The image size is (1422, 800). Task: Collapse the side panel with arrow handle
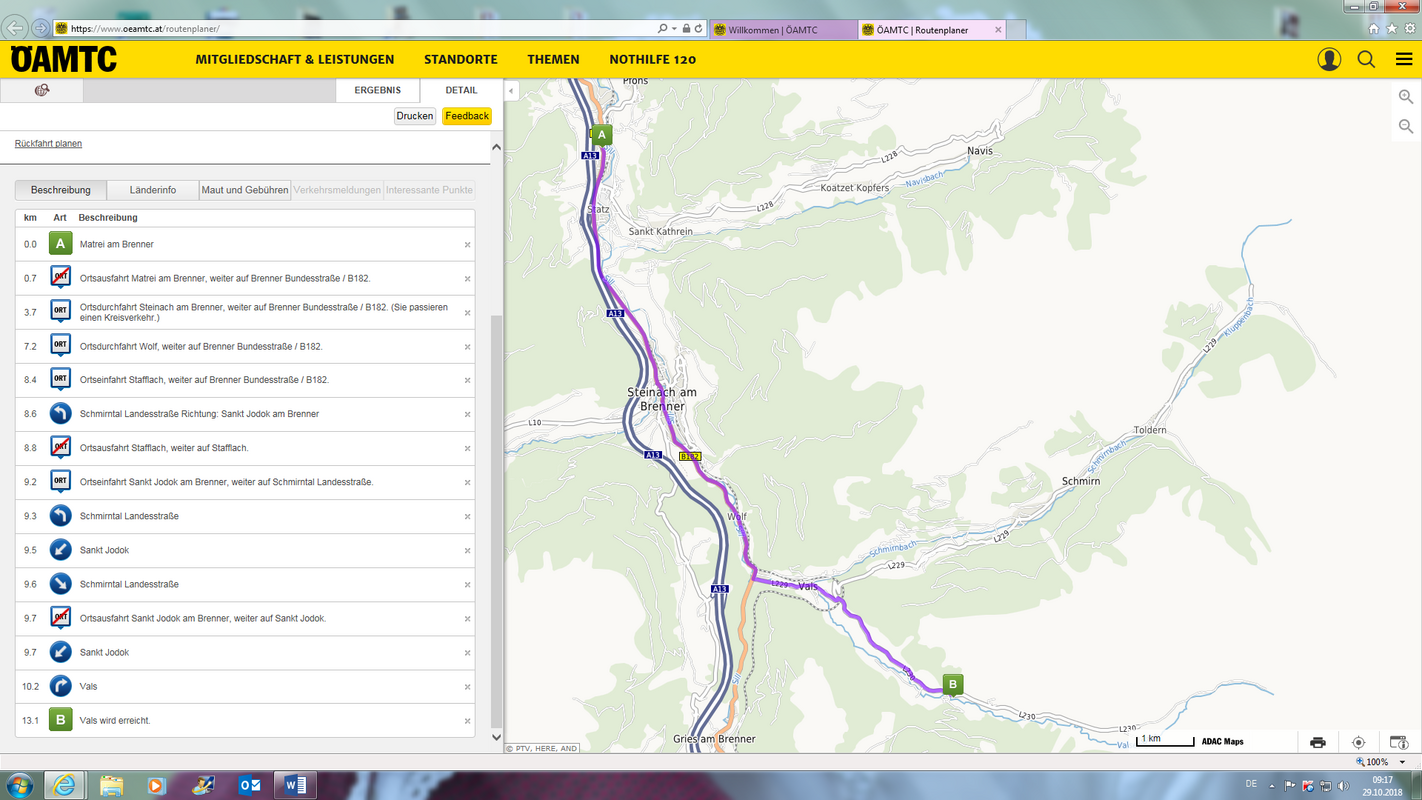tap(511, 91)
